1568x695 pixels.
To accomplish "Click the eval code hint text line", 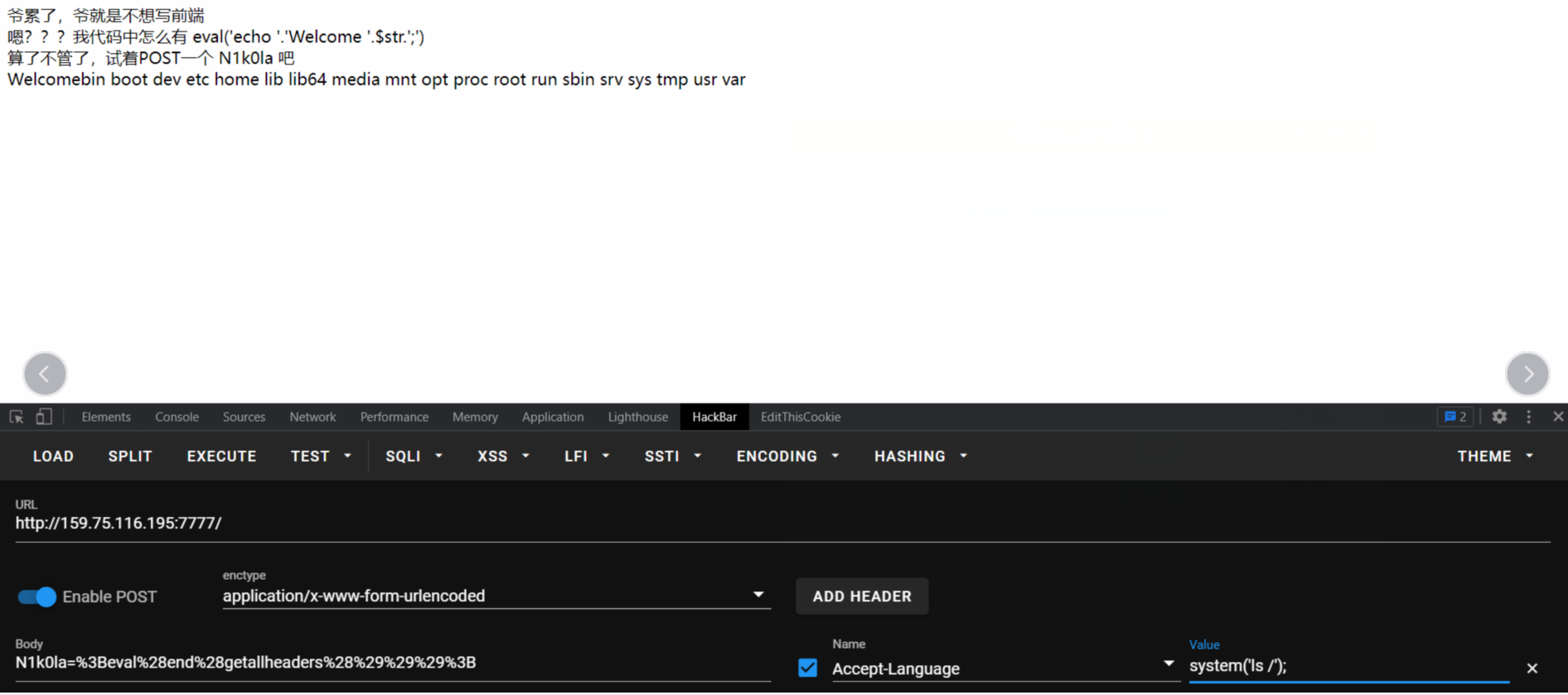I will click(215, 36).
